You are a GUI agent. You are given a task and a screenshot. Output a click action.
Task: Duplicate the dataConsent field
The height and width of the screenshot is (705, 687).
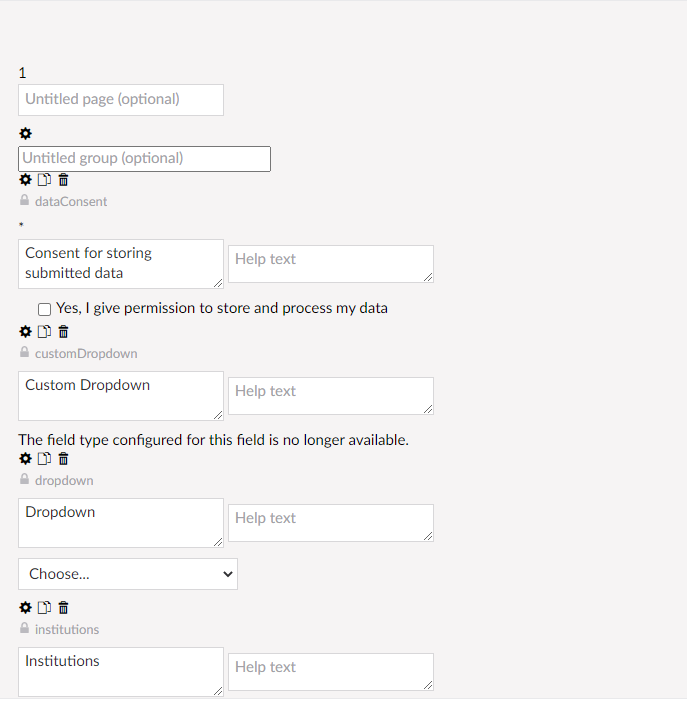tap(44, 180)
